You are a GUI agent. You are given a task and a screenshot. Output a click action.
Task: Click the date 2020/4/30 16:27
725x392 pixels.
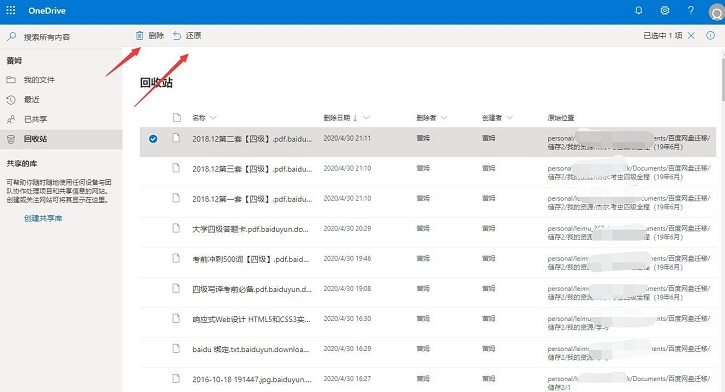(x=347, y=379)
